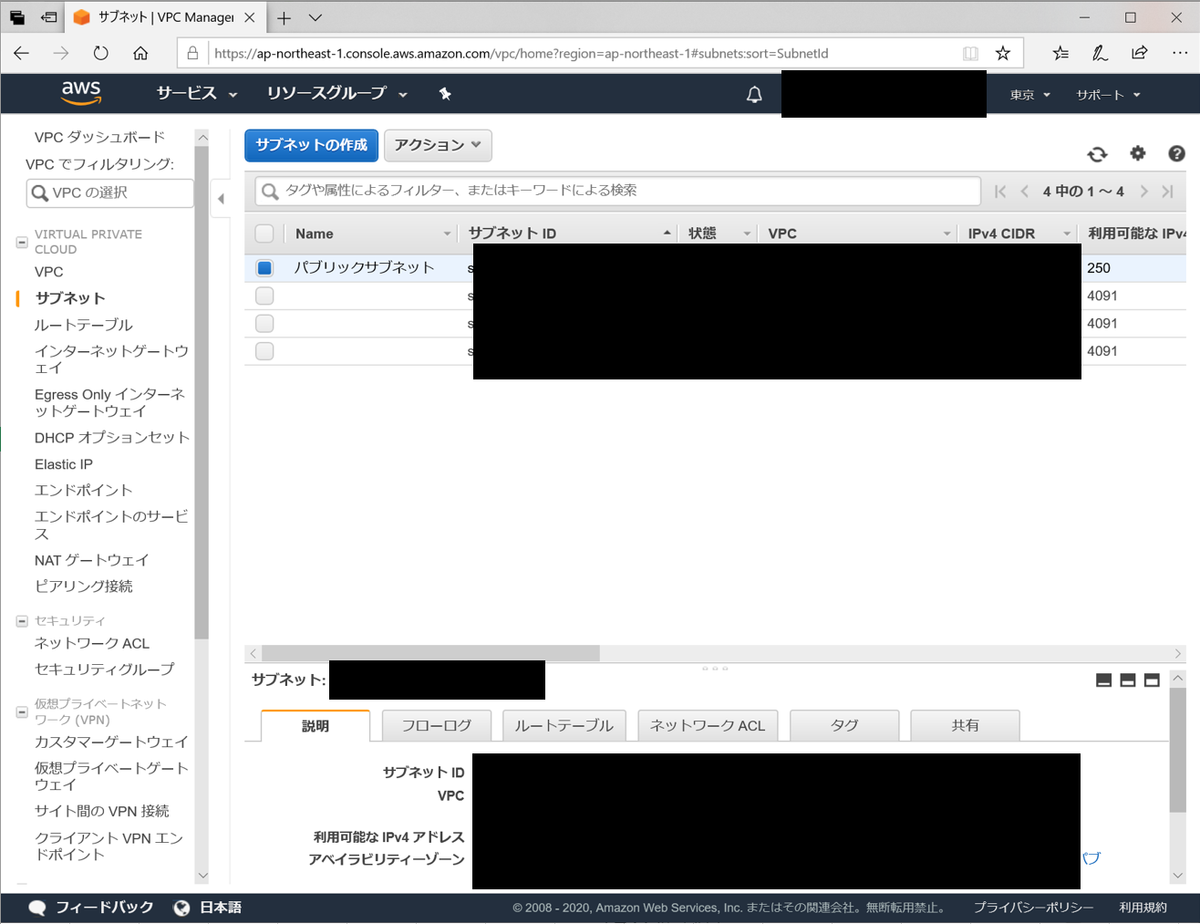The height and width of the screenshot is (924, 1200).
Task: Switch to the ネットワーク ACL details tab
Action: point(707,726)
